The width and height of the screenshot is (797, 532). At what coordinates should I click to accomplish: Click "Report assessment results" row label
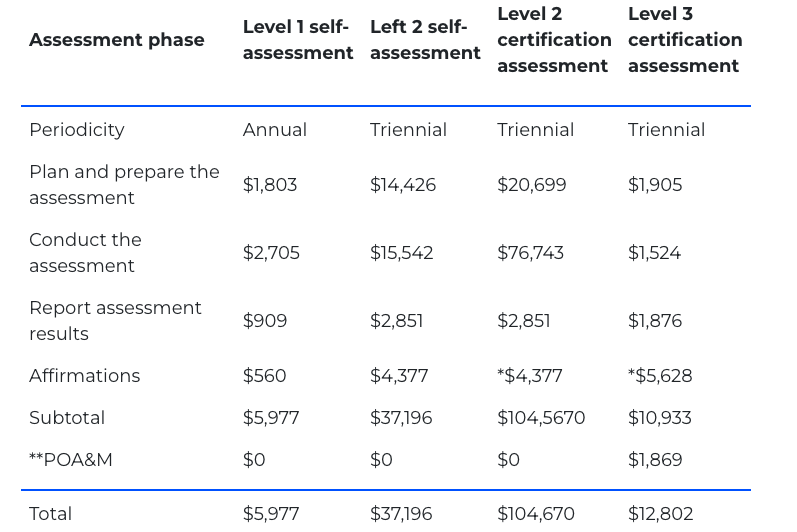(x=115, y=321)
